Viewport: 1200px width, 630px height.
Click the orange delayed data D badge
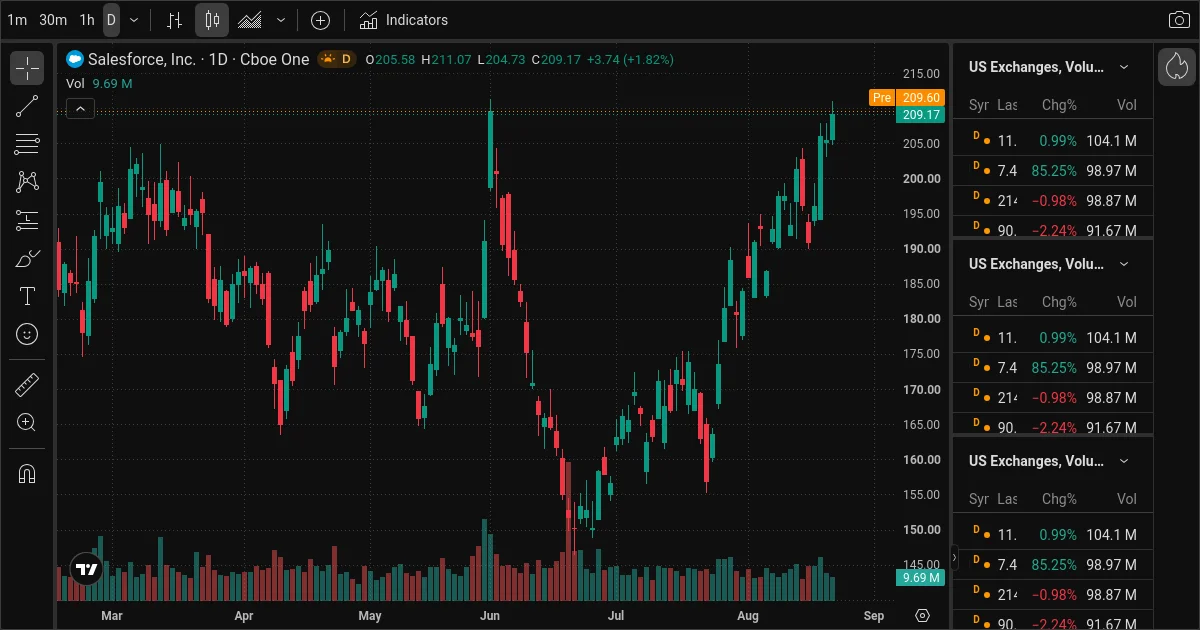coord(337,59)
